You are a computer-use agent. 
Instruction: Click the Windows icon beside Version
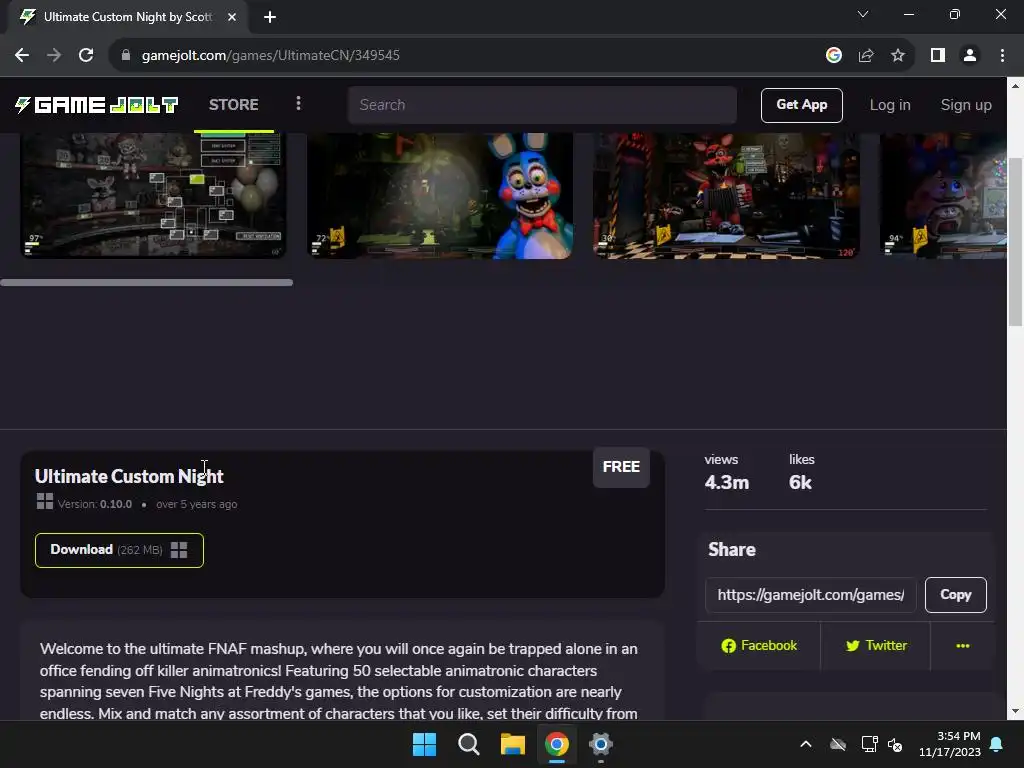point(44,502)
